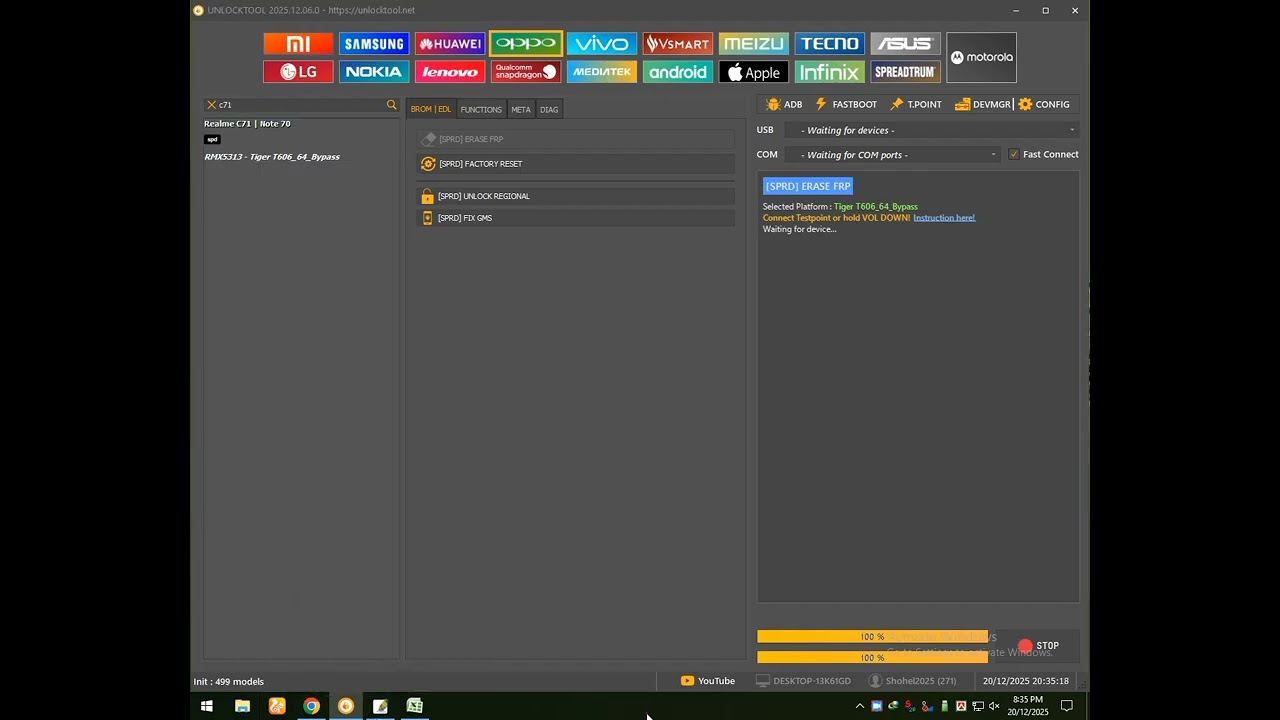Run [SPRD] FACTORY RESET
This screenshot has height=720, width=1280.
tap(576, 164)
